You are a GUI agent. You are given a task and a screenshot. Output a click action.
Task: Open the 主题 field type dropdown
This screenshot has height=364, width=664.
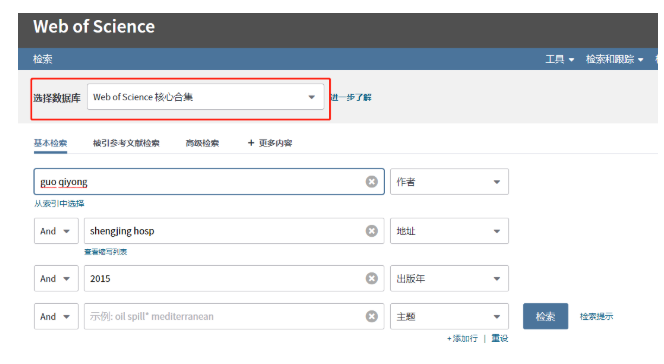pos(449,316)
